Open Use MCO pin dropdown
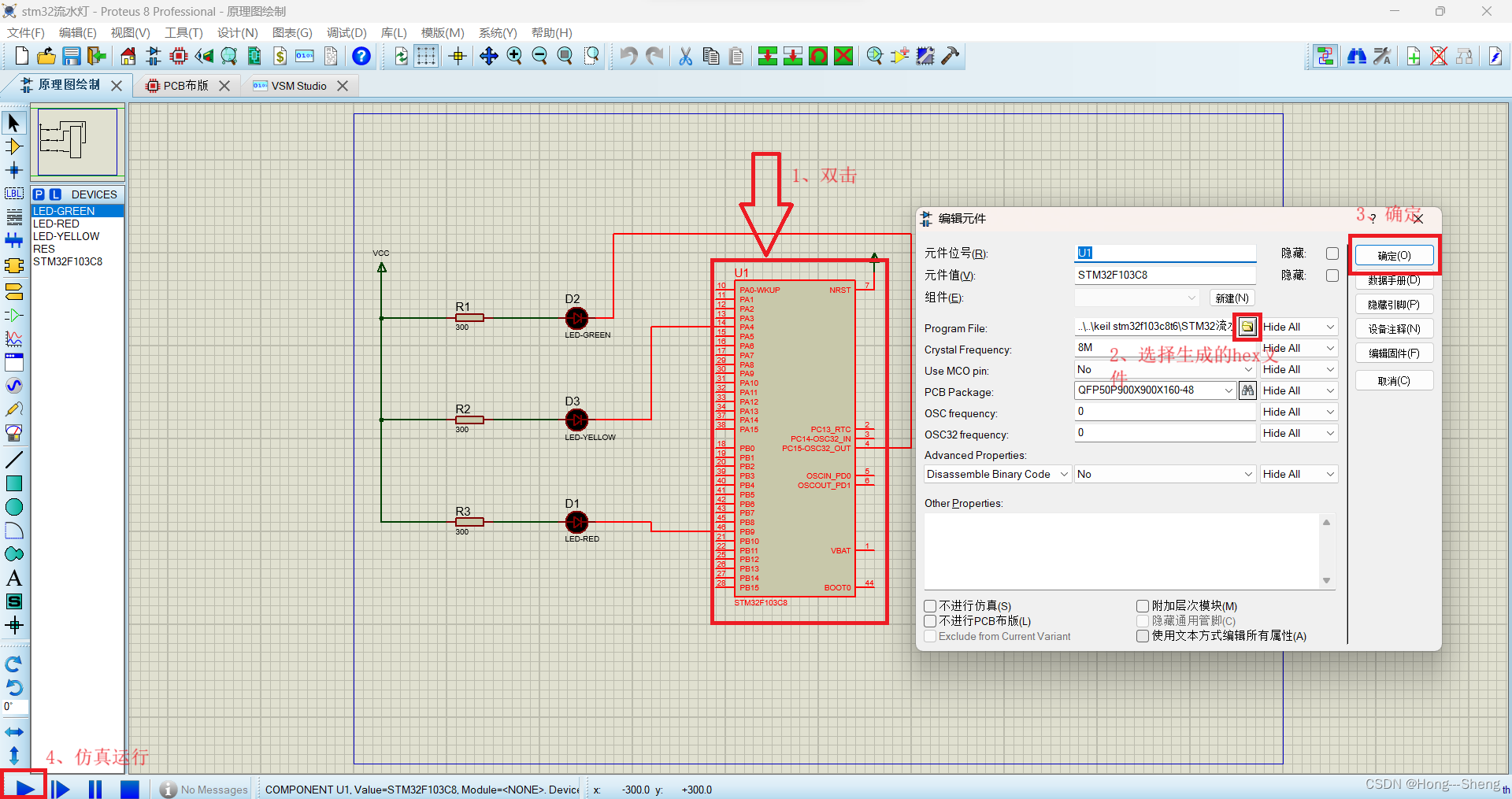Image resolution: width=1512 pixels, height=799 pixels. 1165,369
